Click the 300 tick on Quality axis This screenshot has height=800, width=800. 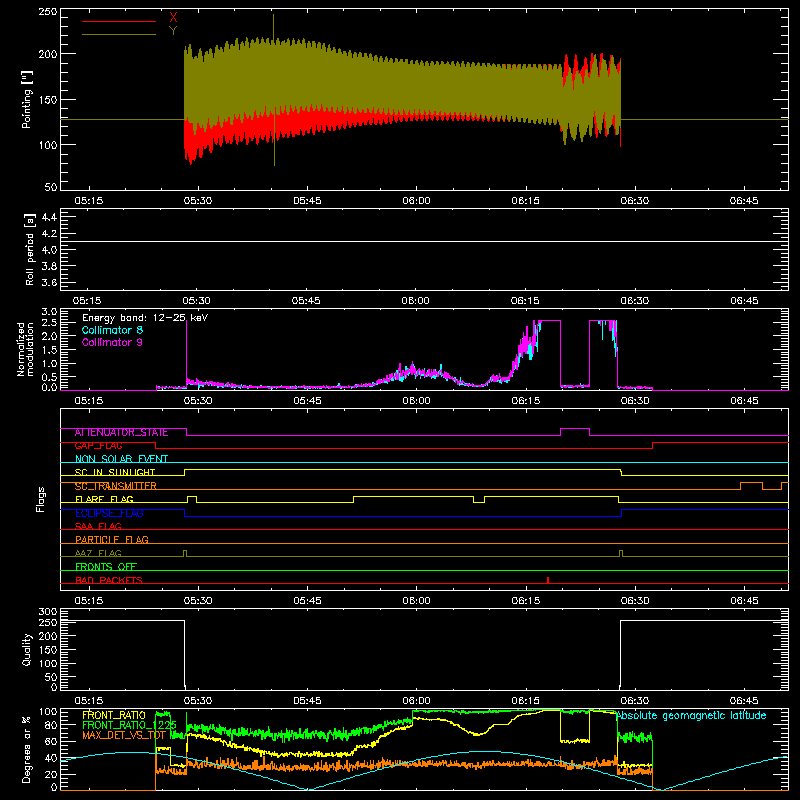tap(48, 611)
